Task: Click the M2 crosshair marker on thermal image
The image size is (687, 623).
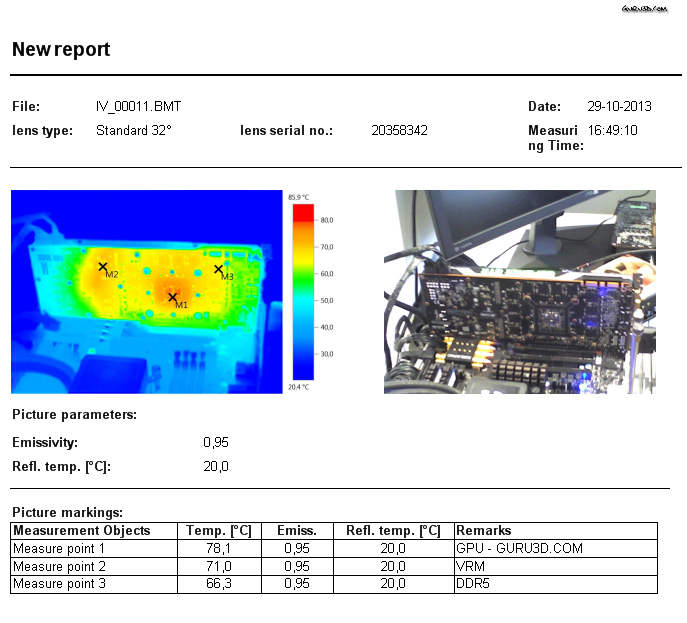Action: [103, 267]
